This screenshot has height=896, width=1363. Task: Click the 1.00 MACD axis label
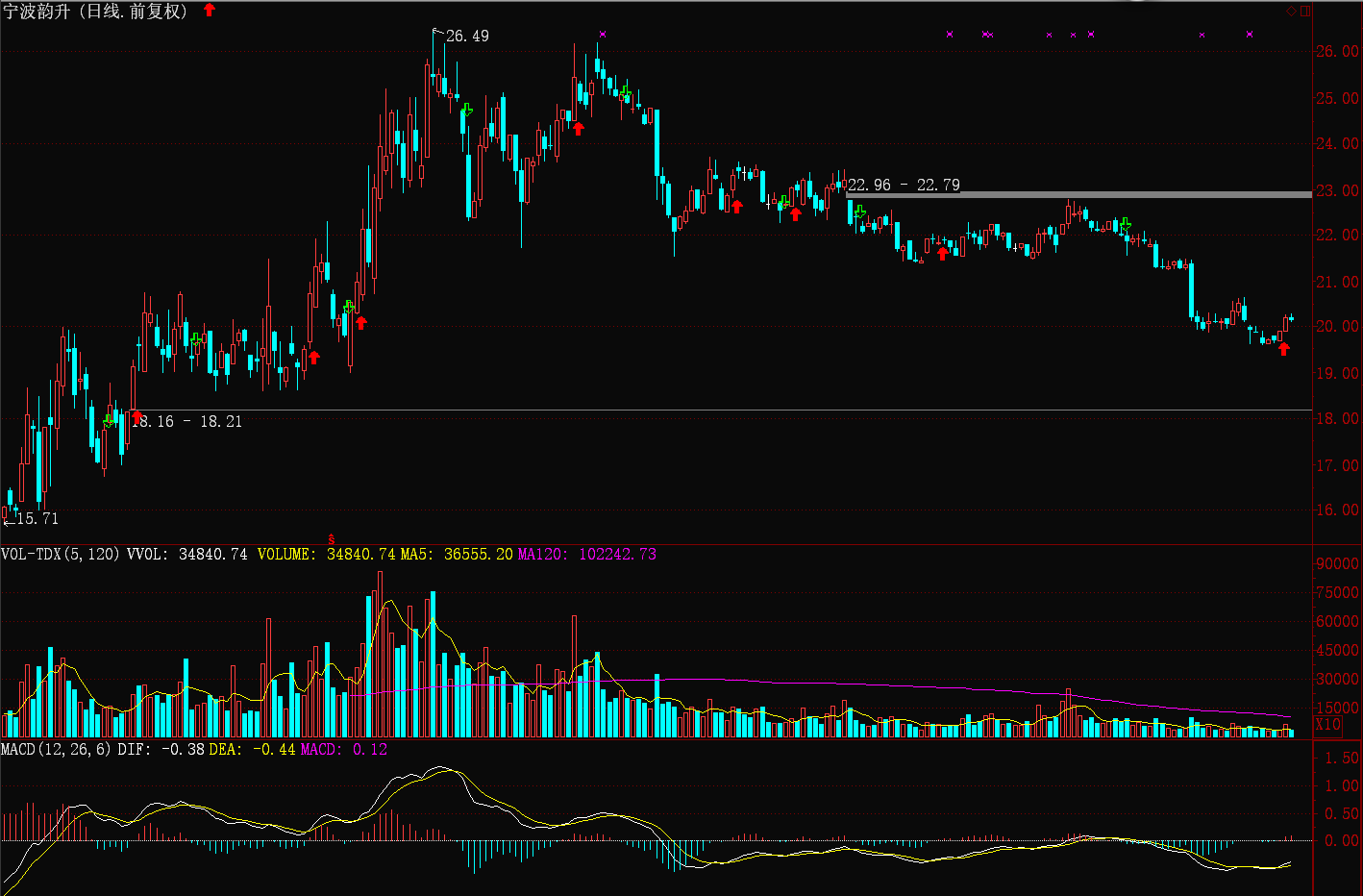tap(1342, 785)
